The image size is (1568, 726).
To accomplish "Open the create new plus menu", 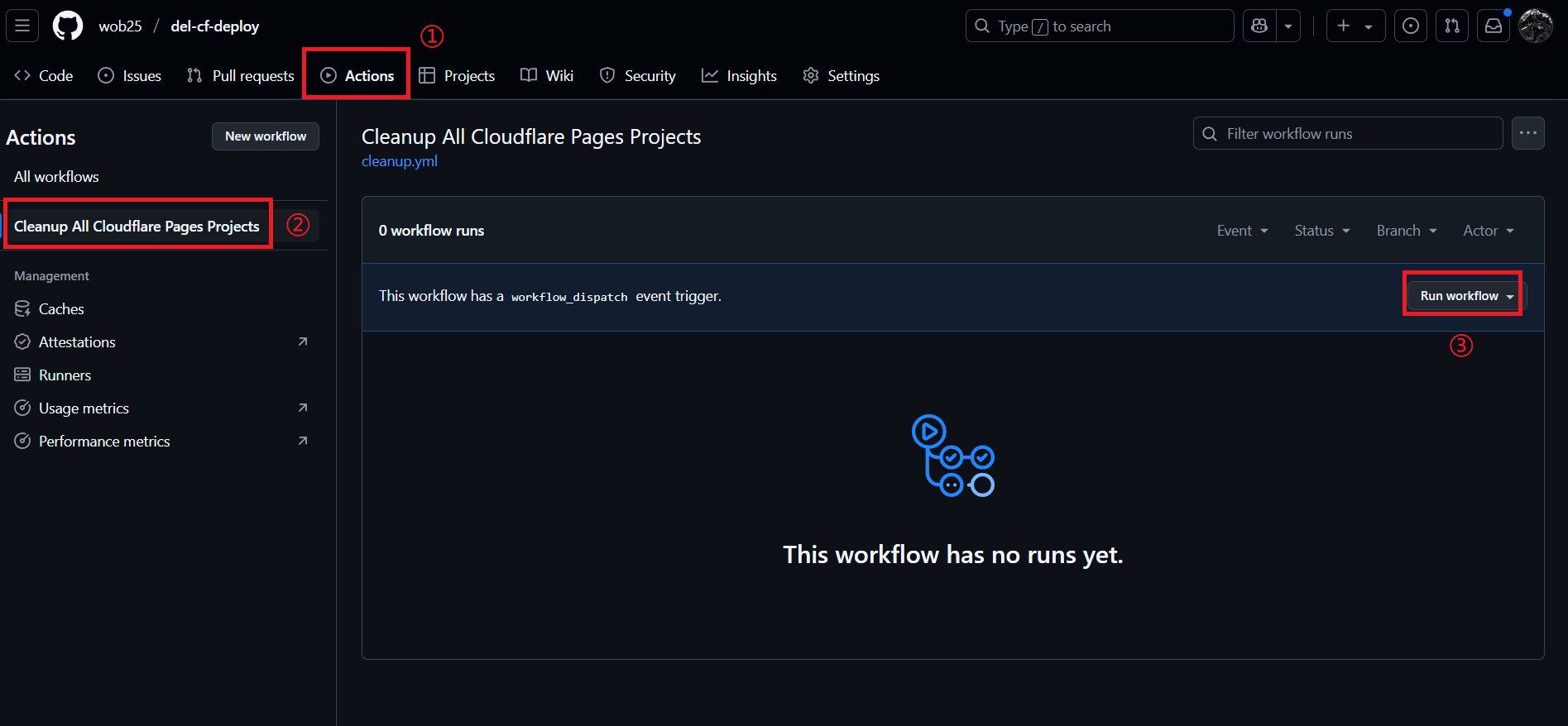I will tap(1355, 26).
